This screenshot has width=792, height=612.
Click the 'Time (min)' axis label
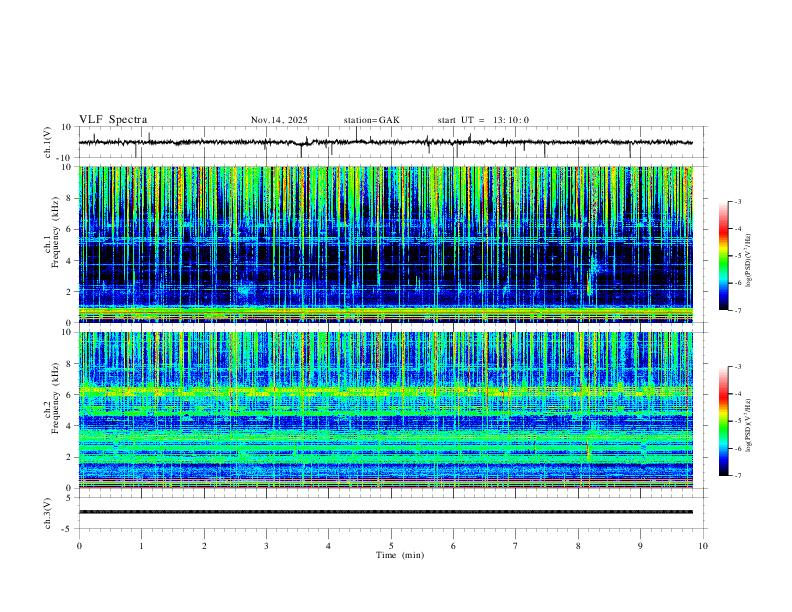(x=400, y=555)
